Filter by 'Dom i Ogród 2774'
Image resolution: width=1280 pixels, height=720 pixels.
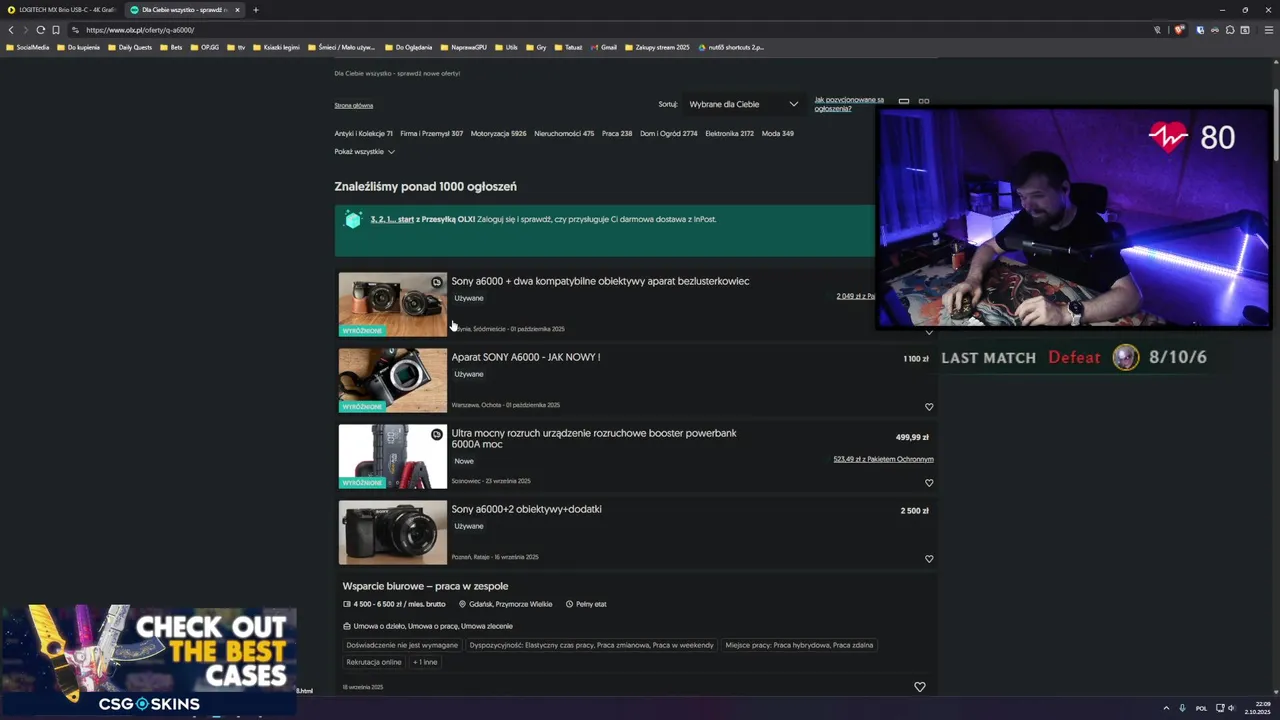pos(668,133)
